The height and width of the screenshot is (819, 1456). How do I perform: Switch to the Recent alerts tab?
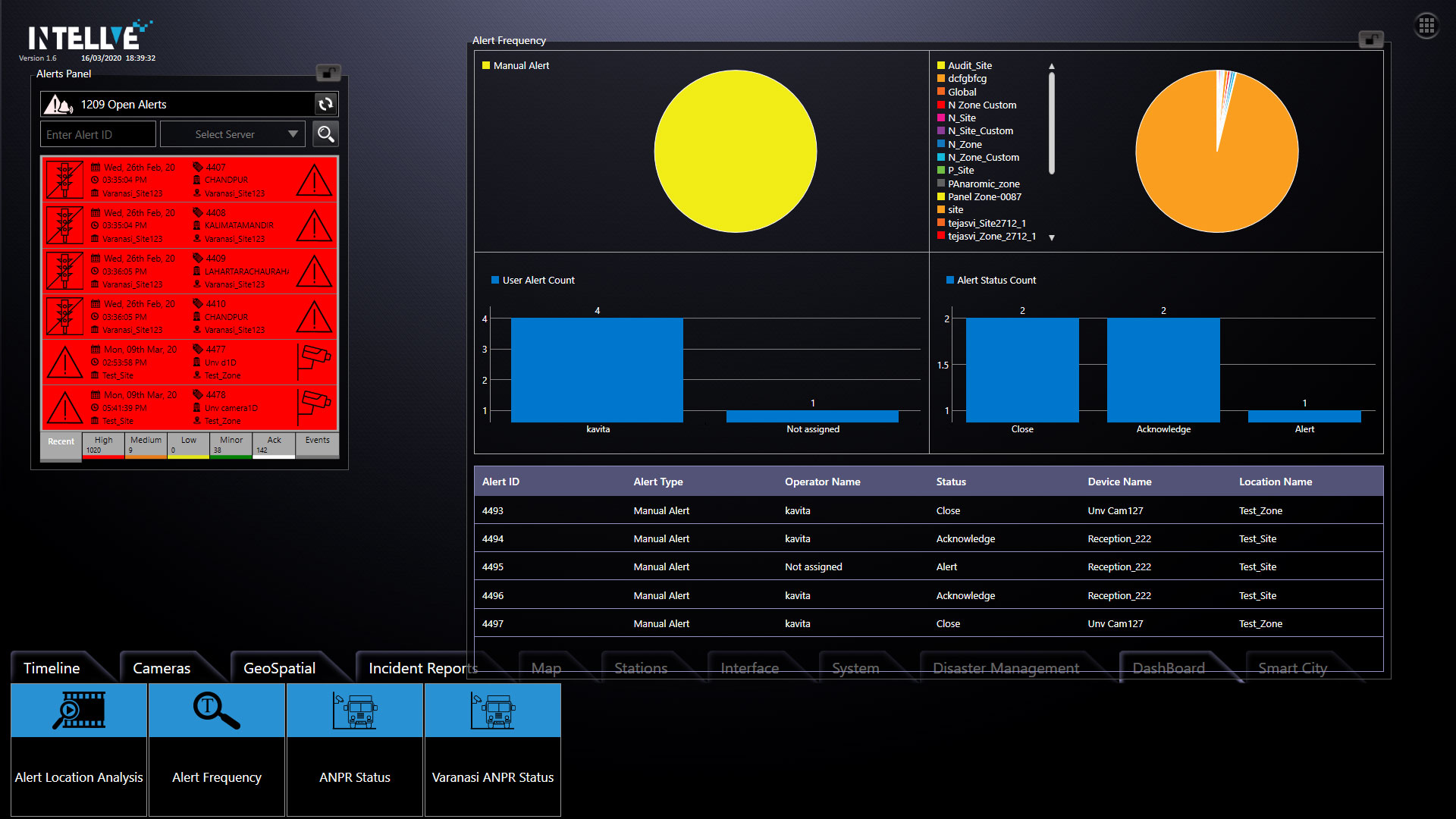[61, 445]
